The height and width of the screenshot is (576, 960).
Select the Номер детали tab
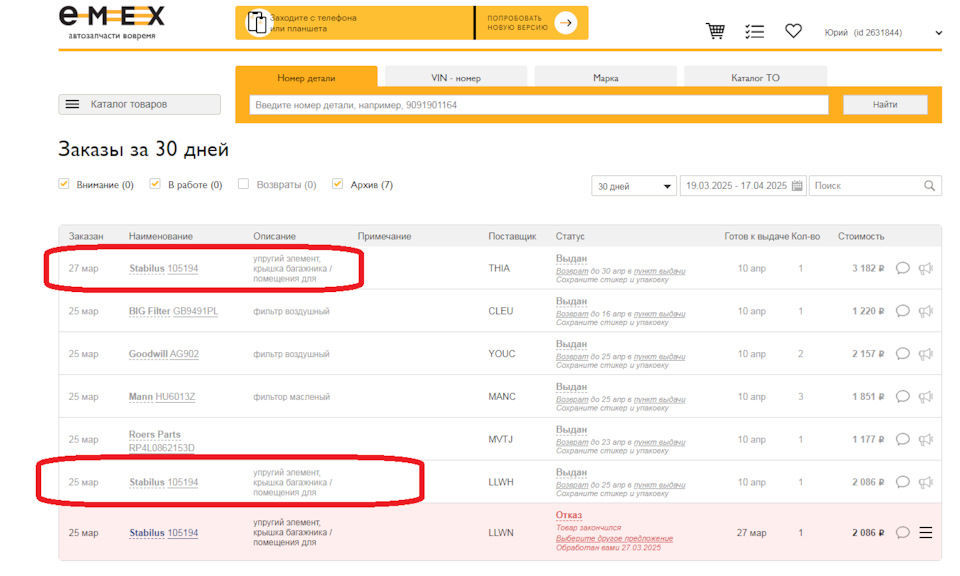(x=306, y=77)
